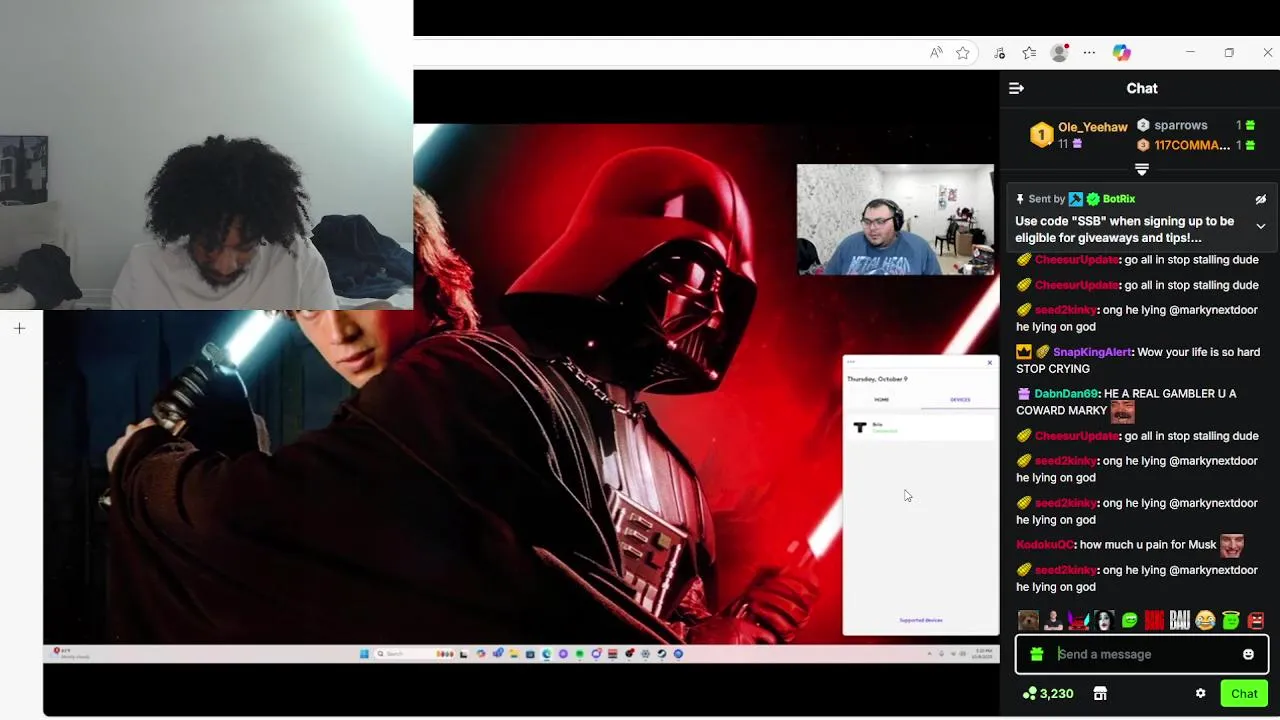Viewport: 1280px width, 720px height.
Task: Select the connected device entry in the popup
Action: click(920, 428)
